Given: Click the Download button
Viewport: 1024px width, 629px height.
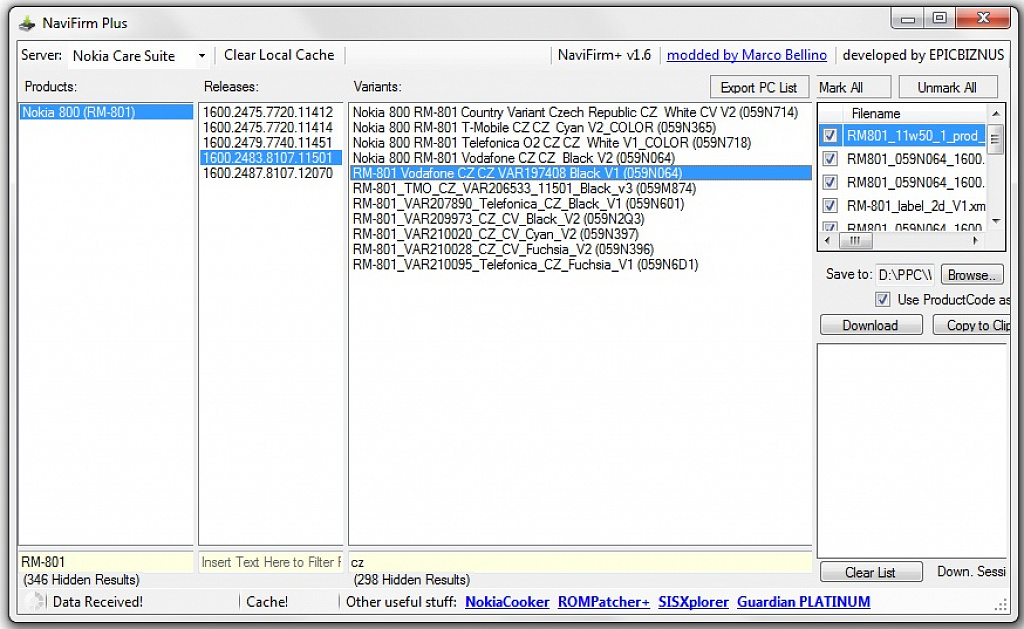Looking at the screenshot, I should [871, 325].
